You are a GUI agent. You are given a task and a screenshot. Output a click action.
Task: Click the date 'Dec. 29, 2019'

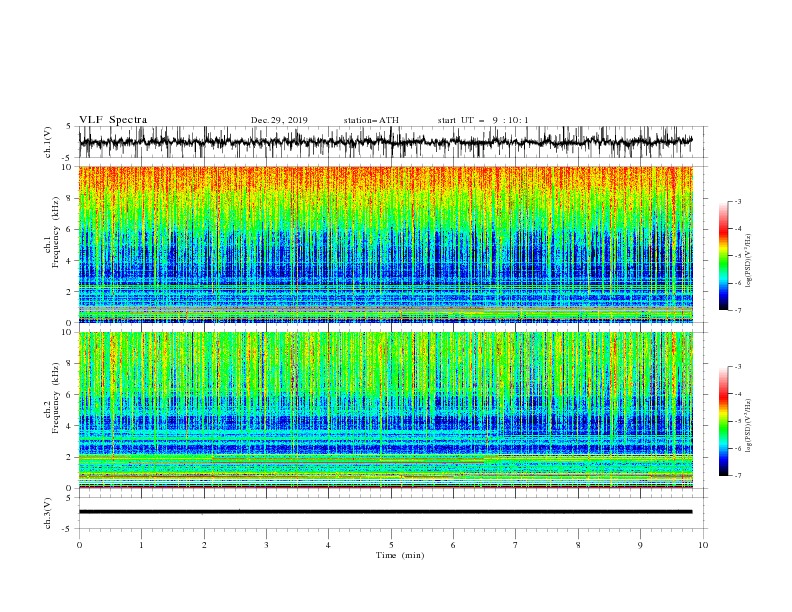point(279,120)
